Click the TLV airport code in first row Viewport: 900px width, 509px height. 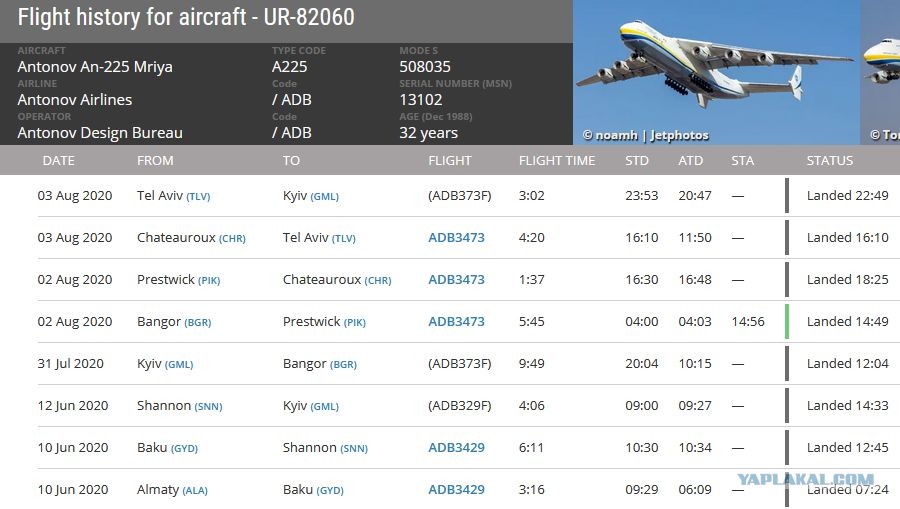tap(198, 196)
